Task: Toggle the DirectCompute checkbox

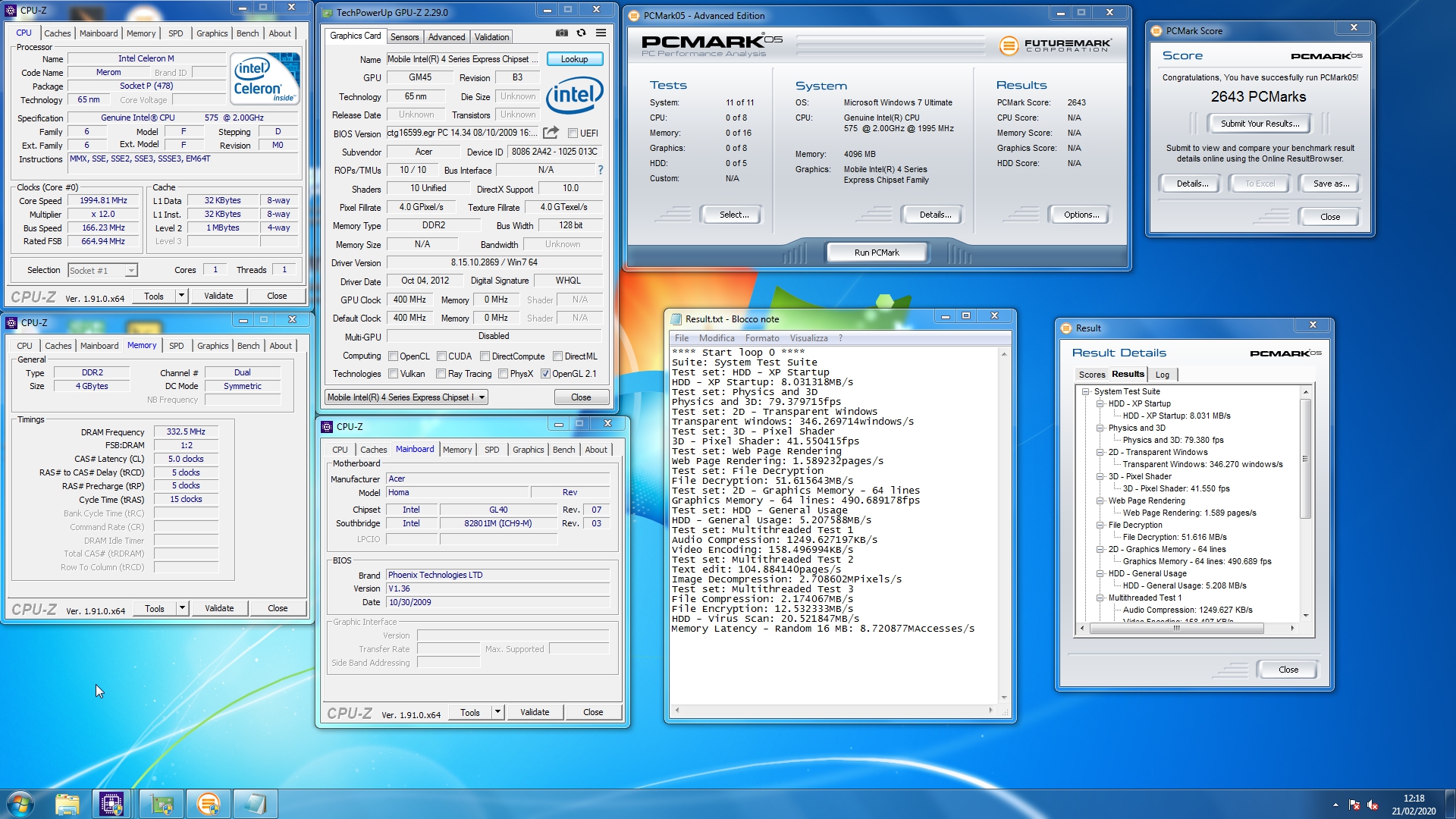Action: pos(485,356)
